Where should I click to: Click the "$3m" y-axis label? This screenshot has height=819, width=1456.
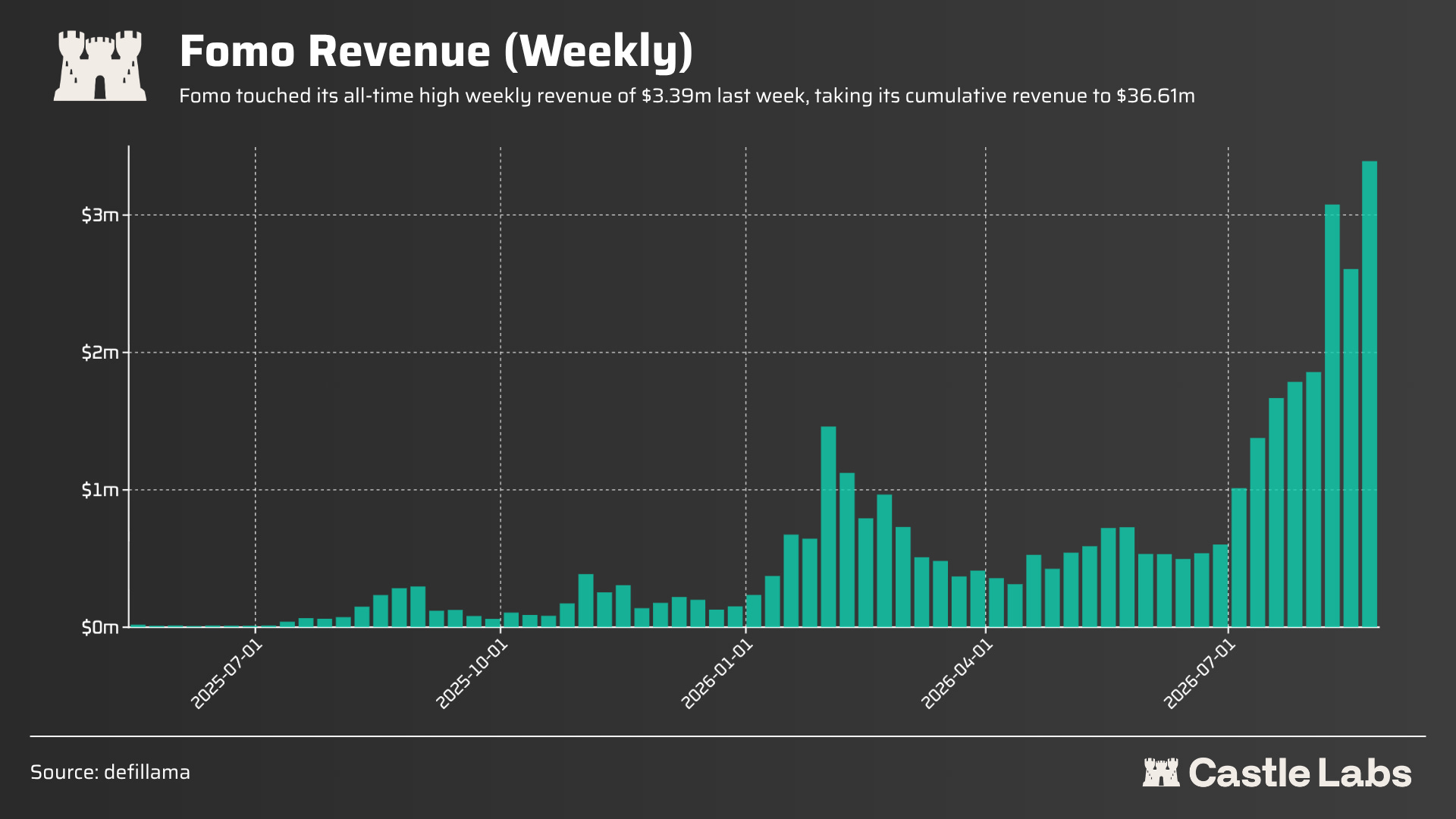coord(100,215)
